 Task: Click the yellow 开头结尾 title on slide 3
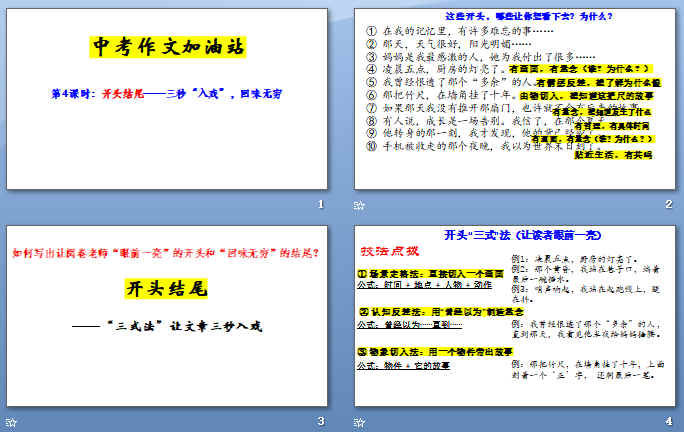(x=166, y=288)
